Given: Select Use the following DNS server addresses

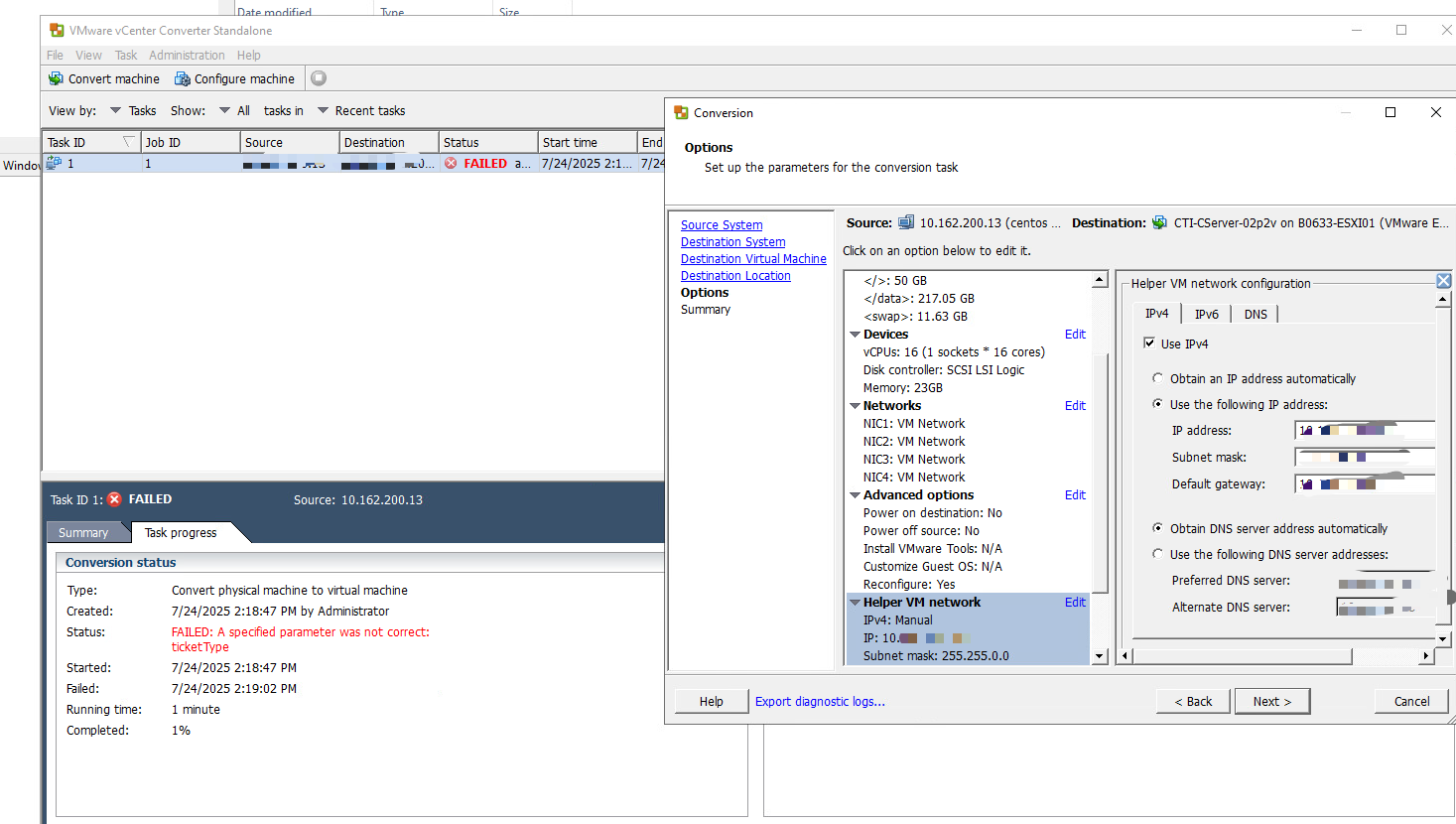Looking at the screenshot, I should [x=1157, y=554].
